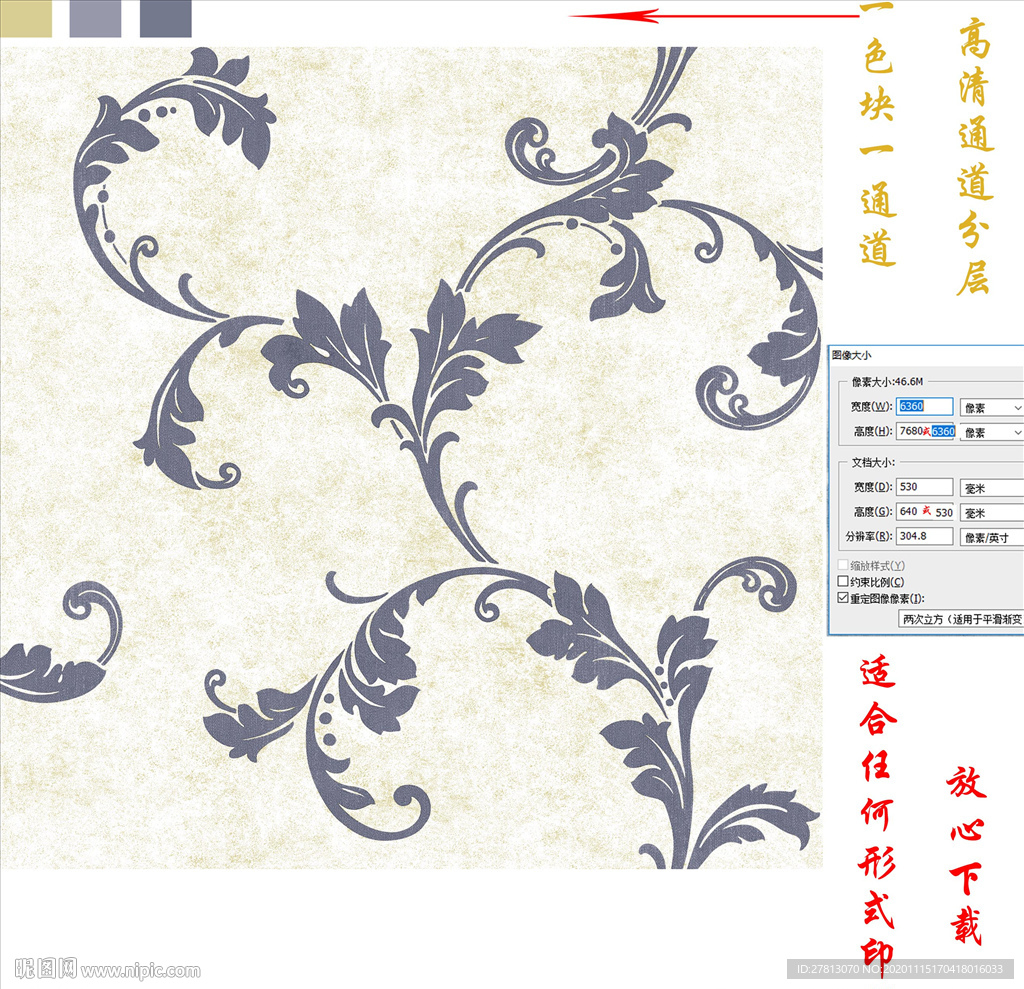Viewport: 1024px width, 989px height.
Task: Click the pixel width field showing 6360
Action: pos(924,406)
